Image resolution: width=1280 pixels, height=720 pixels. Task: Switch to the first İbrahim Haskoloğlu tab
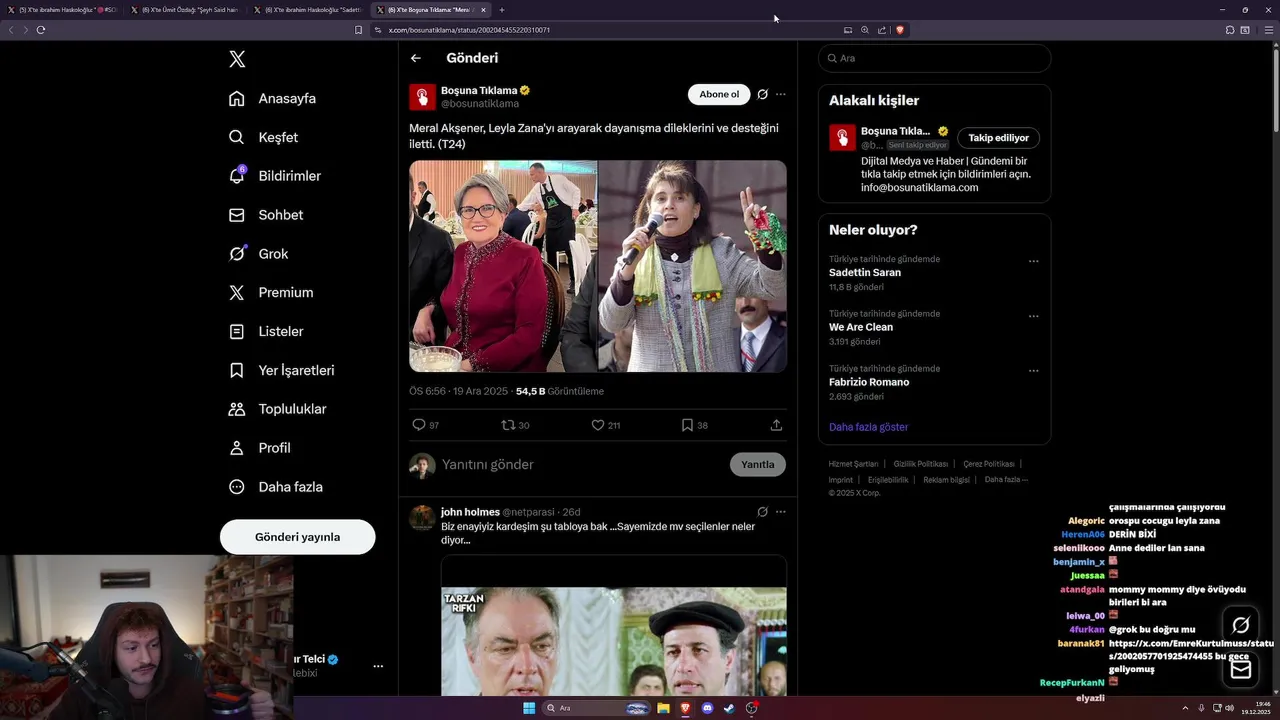pos(62,10)
